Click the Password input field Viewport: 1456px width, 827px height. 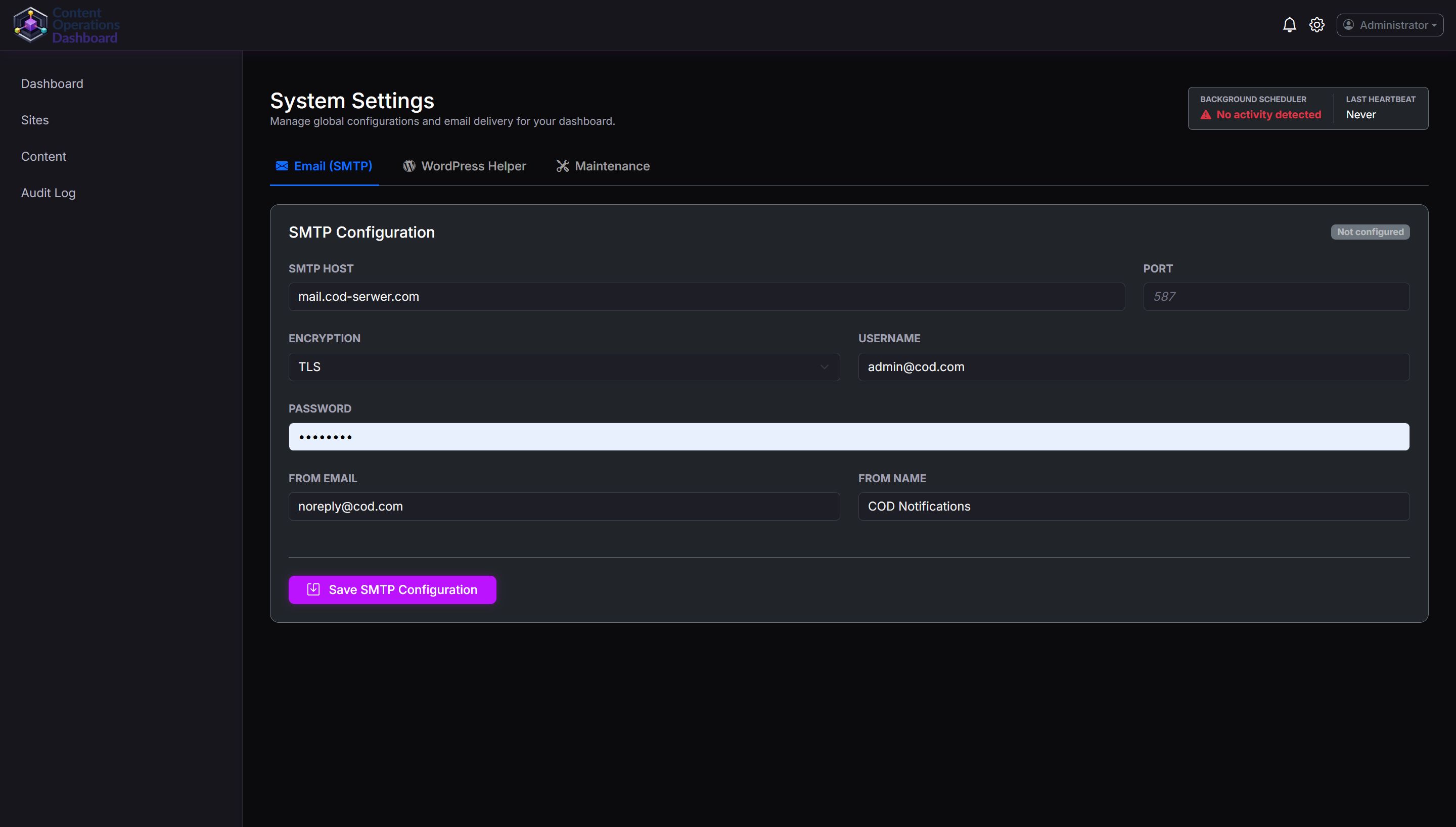[x=848, y=437]
